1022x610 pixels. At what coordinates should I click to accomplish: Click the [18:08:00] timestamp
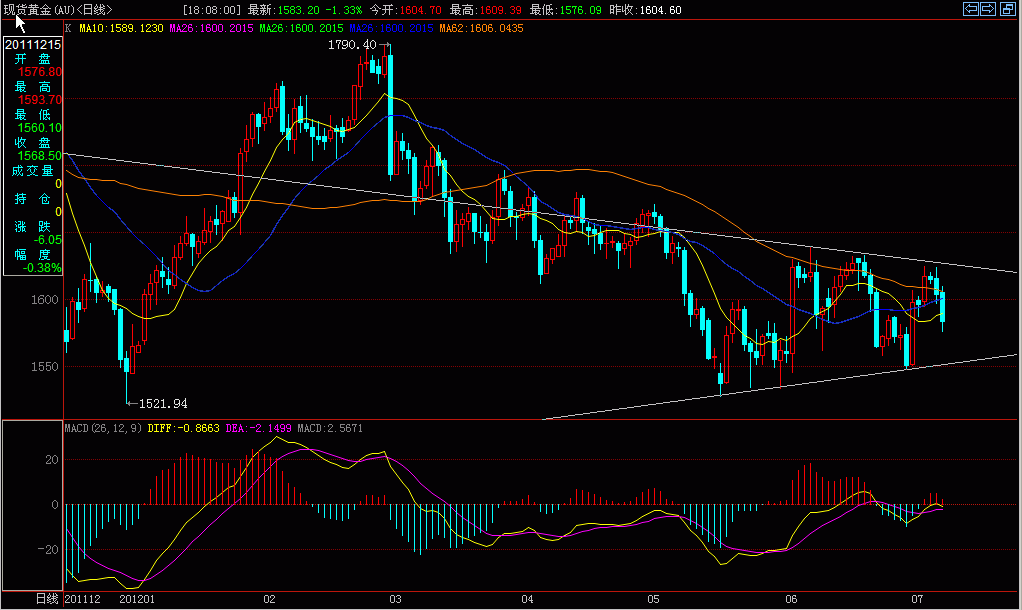212,10
